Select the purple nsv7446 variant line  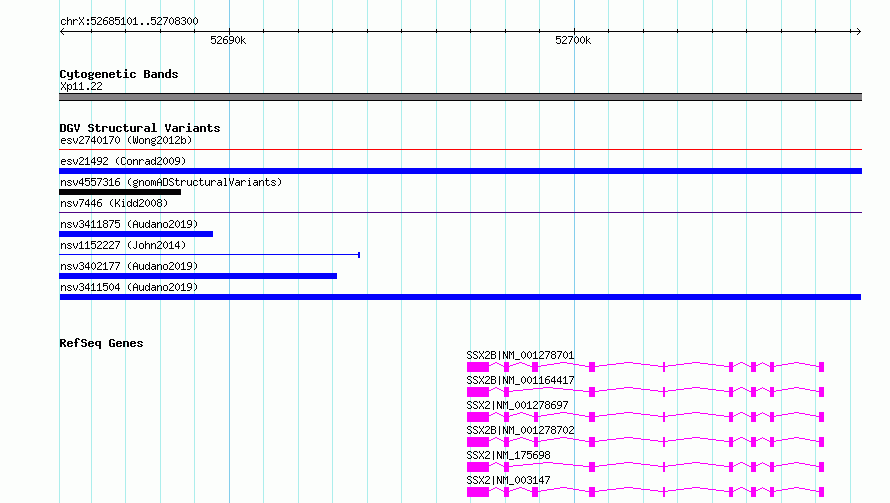click(460, 213)
